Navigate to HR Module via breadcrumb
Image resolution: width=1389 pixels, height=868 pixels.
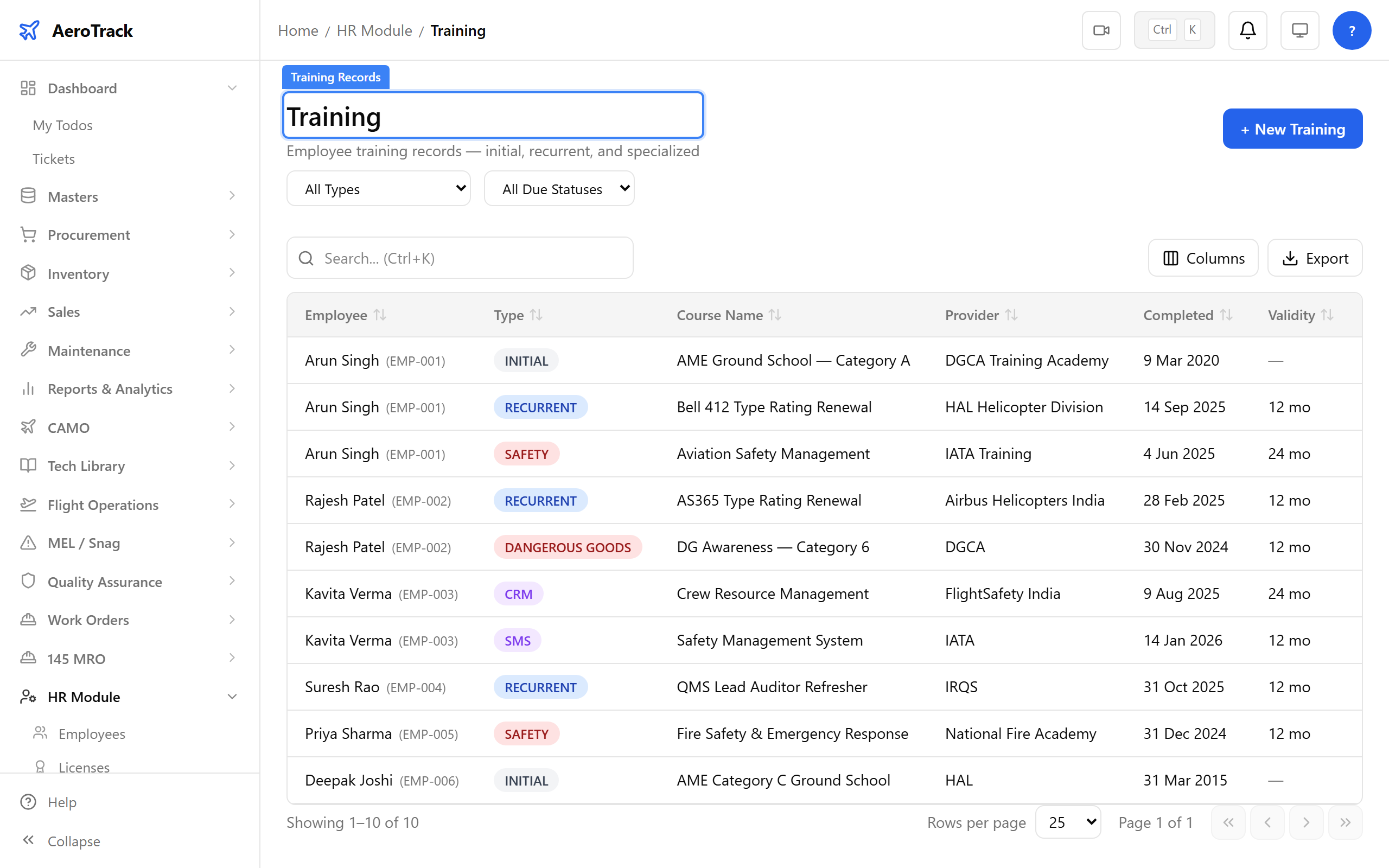point(374,30)
